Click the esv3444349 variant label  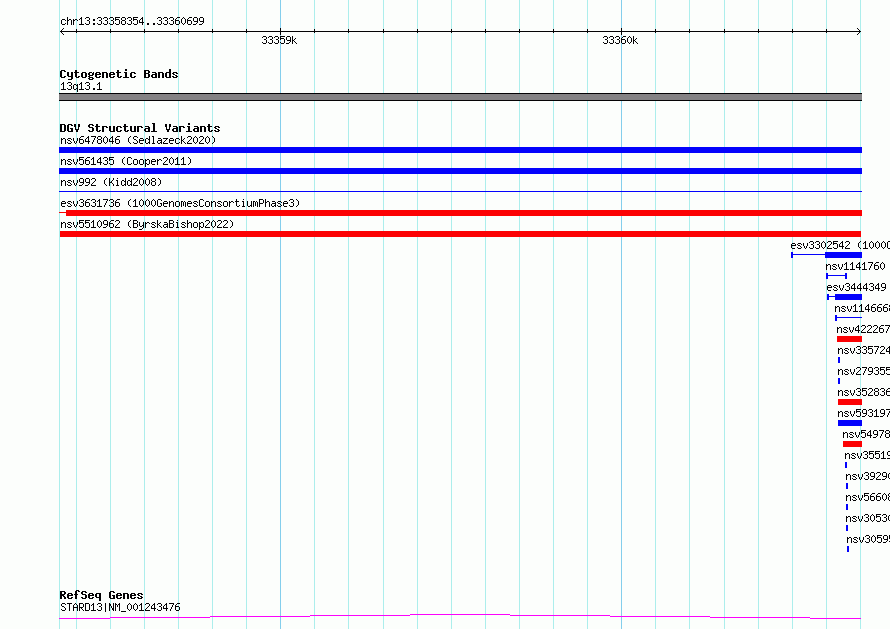click(856, 287)
